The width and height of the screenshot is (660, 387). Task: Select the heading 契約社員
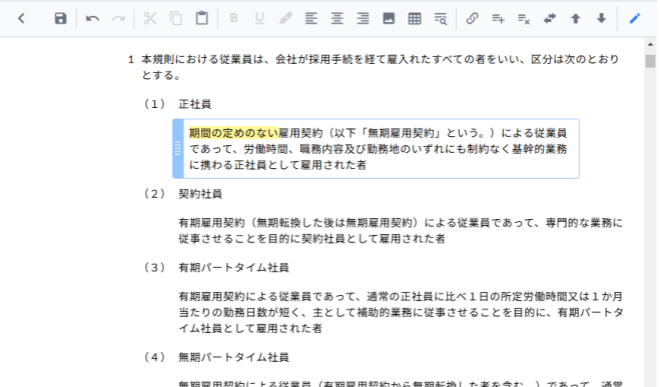[x=200, y=194]
